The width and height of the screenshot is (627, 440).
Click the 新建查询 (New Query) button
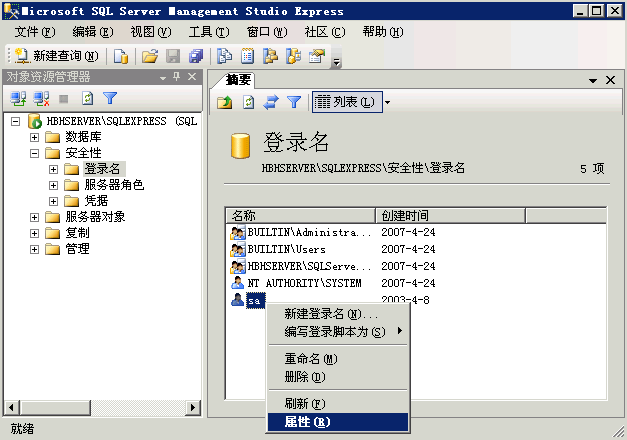[x=56, y=56]
